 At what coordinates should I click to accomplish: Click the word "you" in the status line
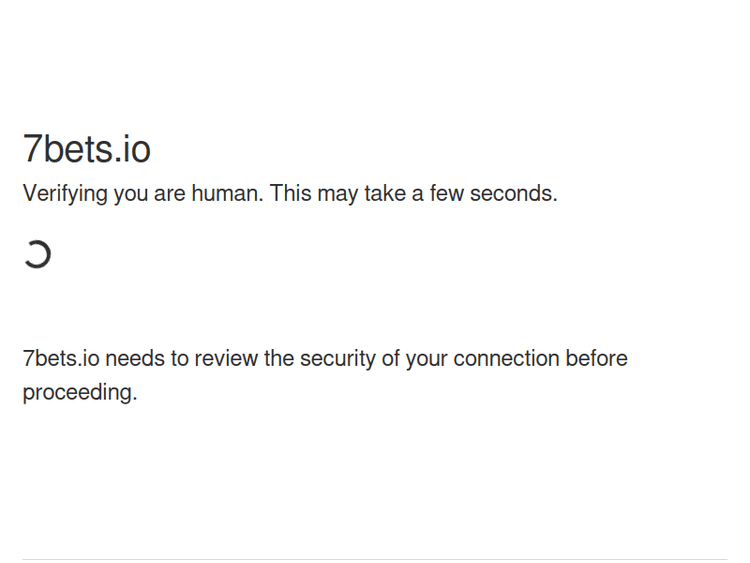130,194
